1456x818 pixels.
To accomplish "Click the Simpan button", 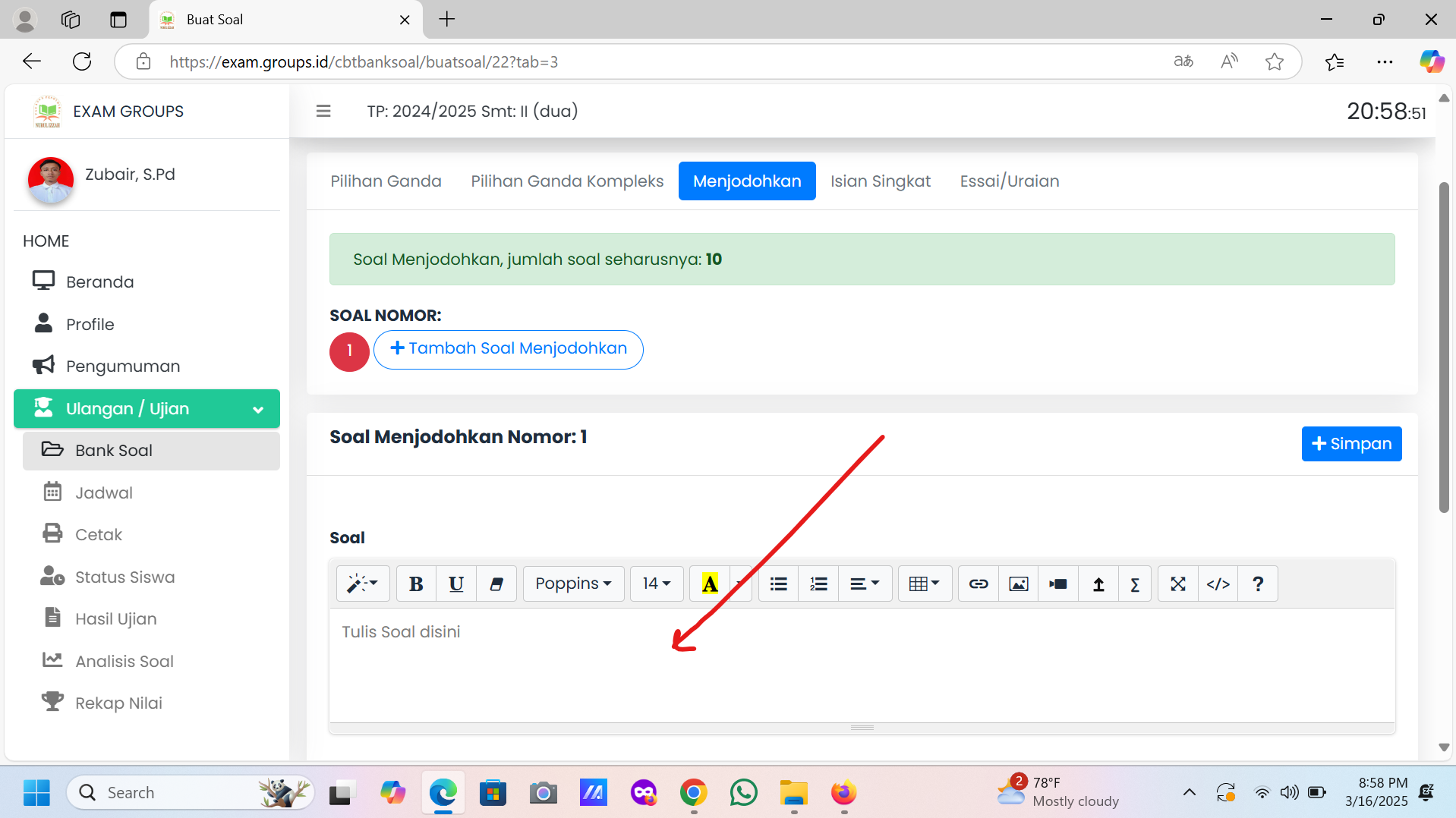I will click(x=1351, y=444).
